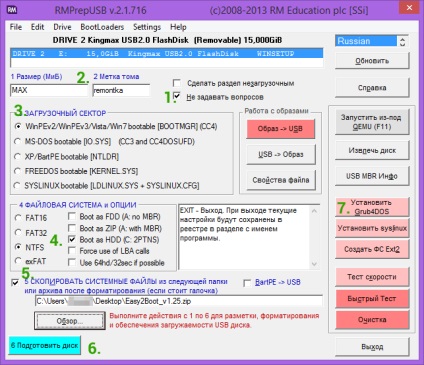Click the volume label field 'remontka'

tap(121, 90)
